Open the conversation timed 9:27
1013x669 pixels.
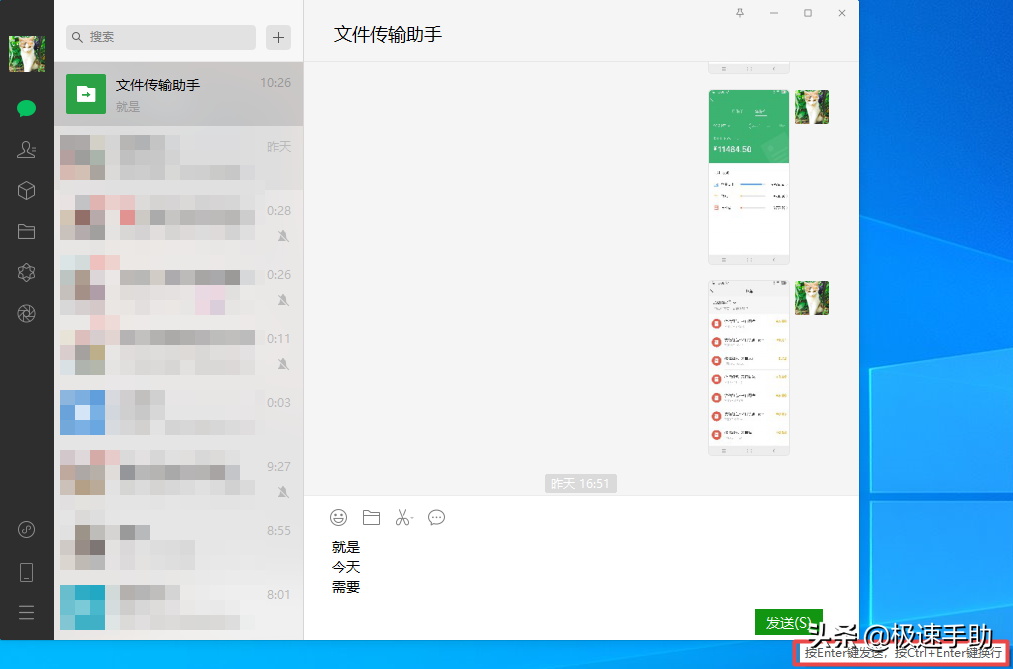[x=178, y=477]
